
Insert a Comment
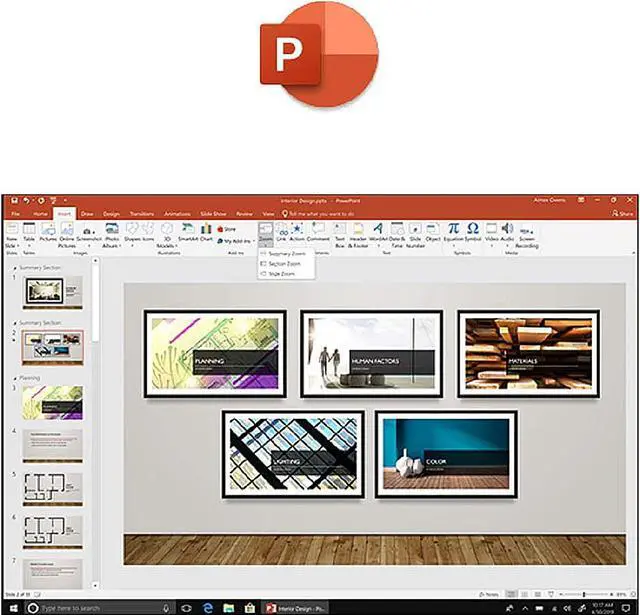(x=318, y=232)
